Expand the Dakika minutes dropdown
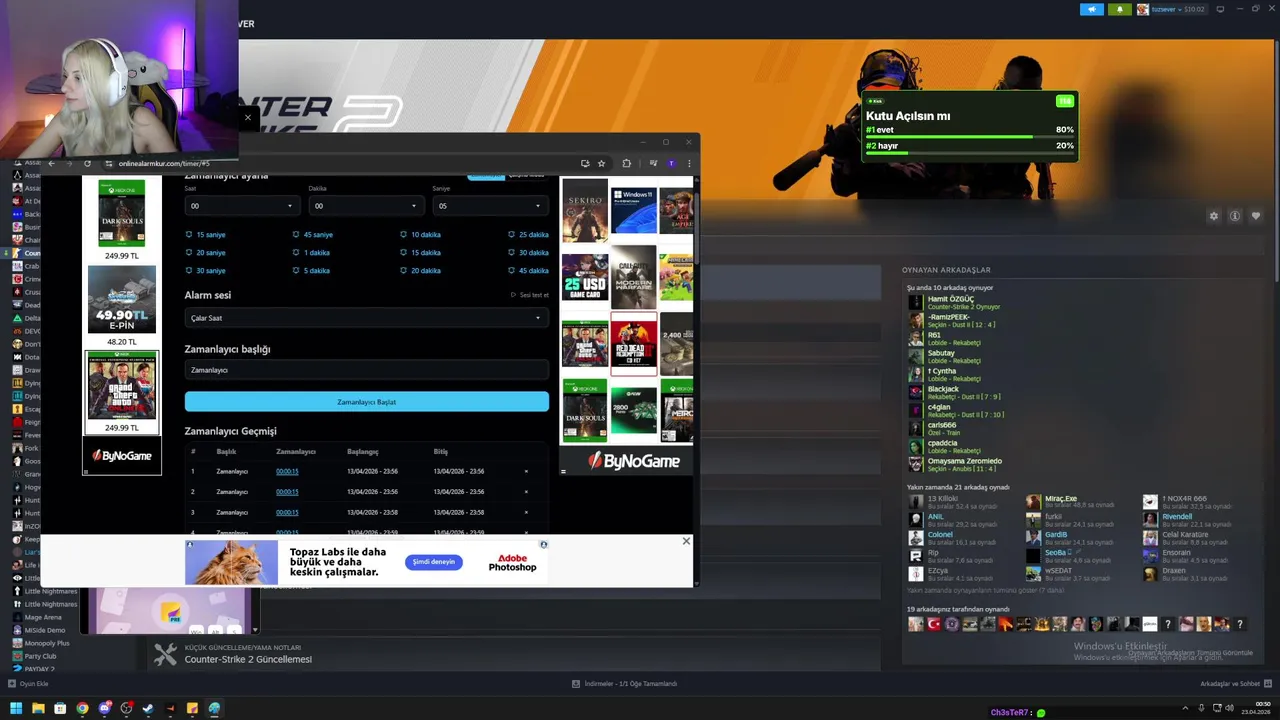The image size is (1280, 720). tap(365, 206)
